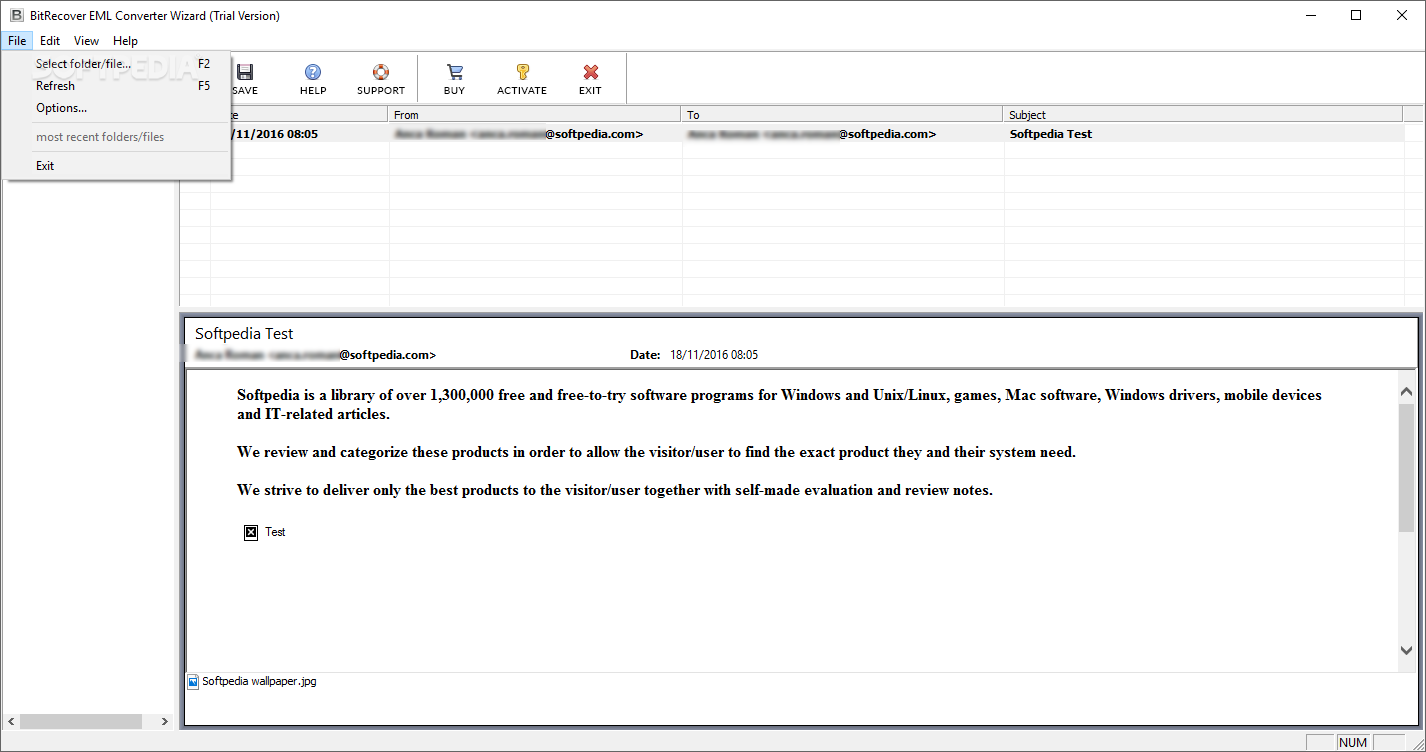Screen dimensions: 1426x752
Task: Sort emails by the To column header
Action: click(842, 115)
